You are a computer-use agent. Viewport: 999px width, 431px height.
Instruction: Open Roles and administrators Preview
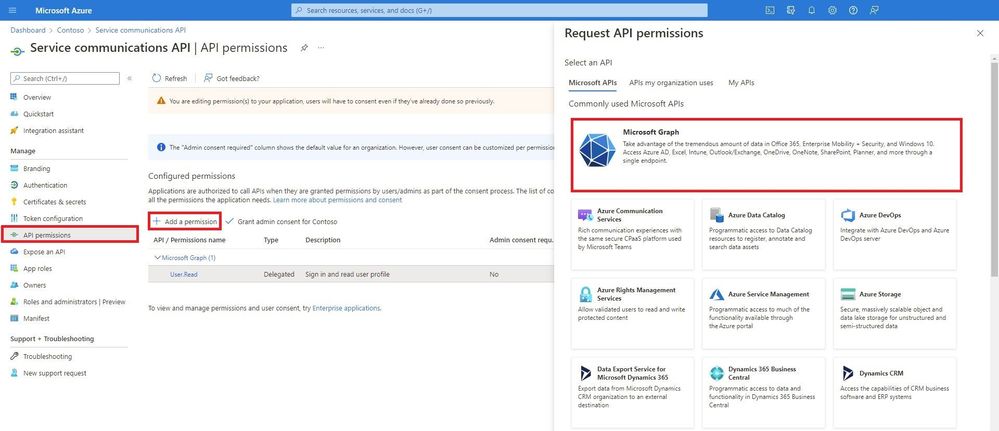[74, 302]
